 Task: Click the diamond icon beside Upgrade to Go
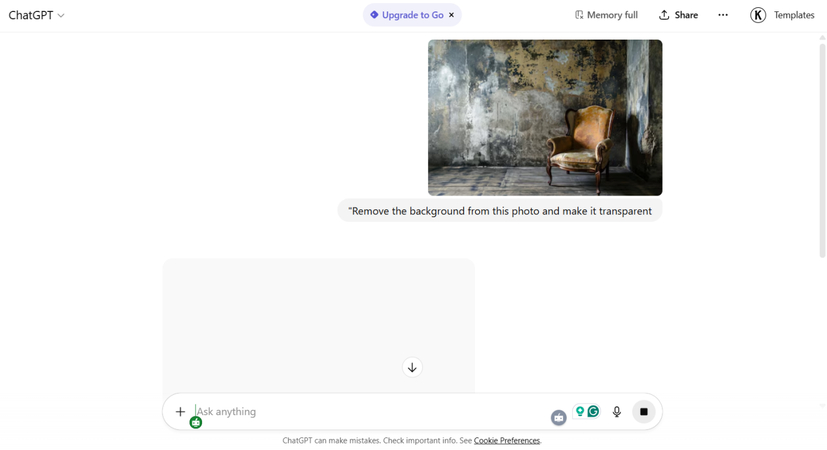coord(374,15)
